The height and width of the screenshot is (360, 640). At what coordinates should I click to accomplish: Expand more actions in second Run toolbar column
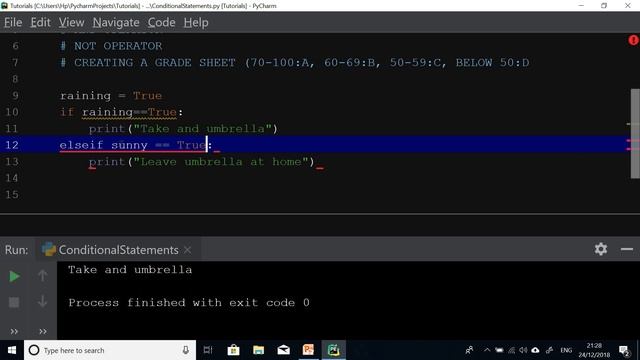click(42, 331)
